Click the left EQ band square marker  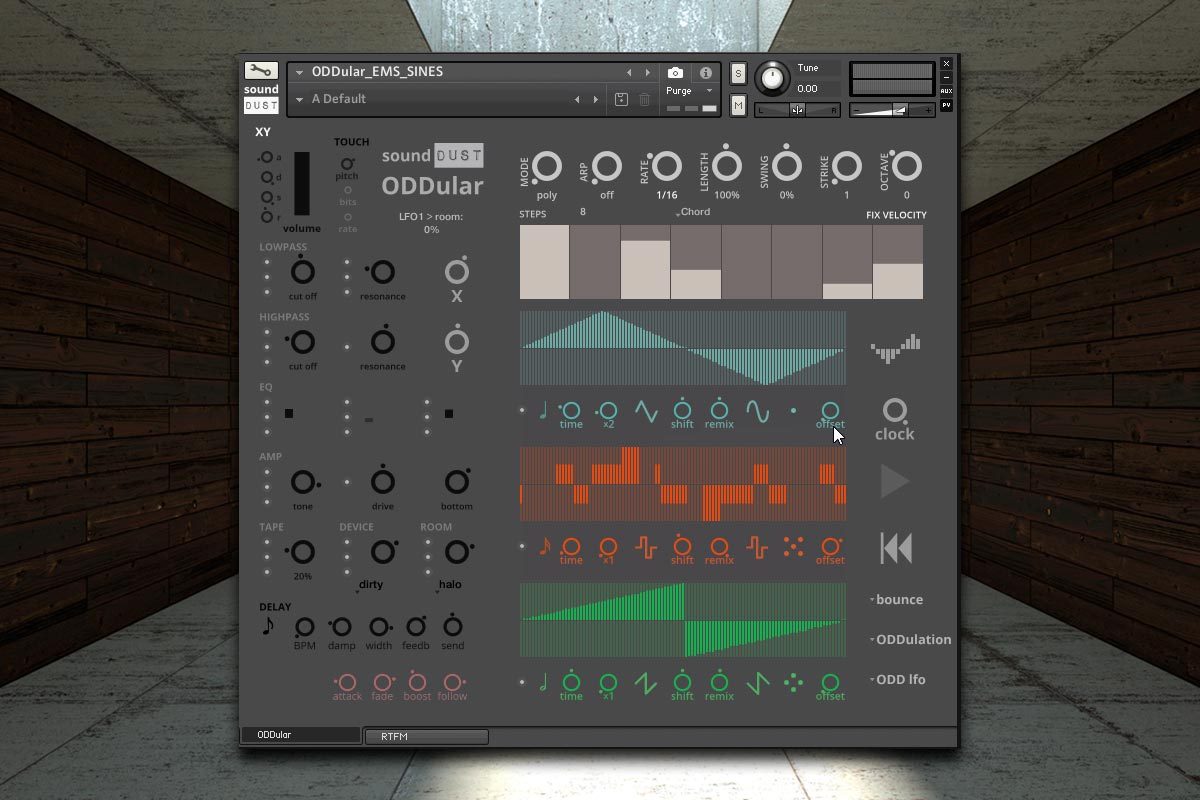(289, 413)
